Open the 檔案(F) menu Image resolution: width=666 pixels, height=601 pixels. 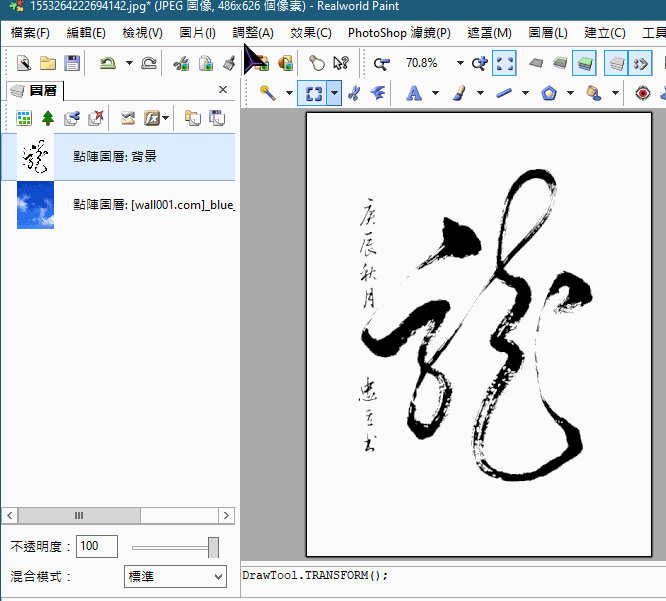point(30,33)
